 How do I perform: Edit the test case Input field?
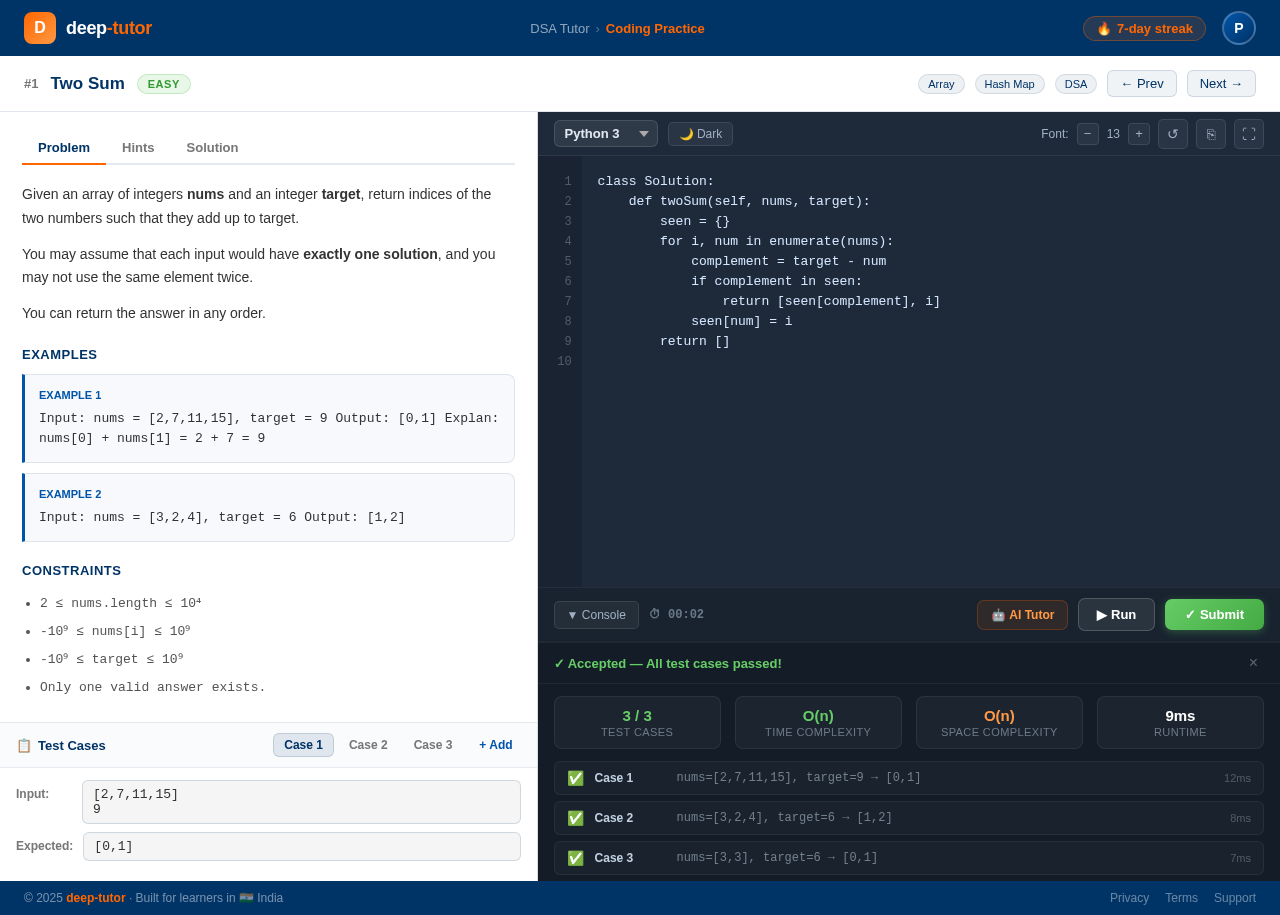[x=301, y=801]
